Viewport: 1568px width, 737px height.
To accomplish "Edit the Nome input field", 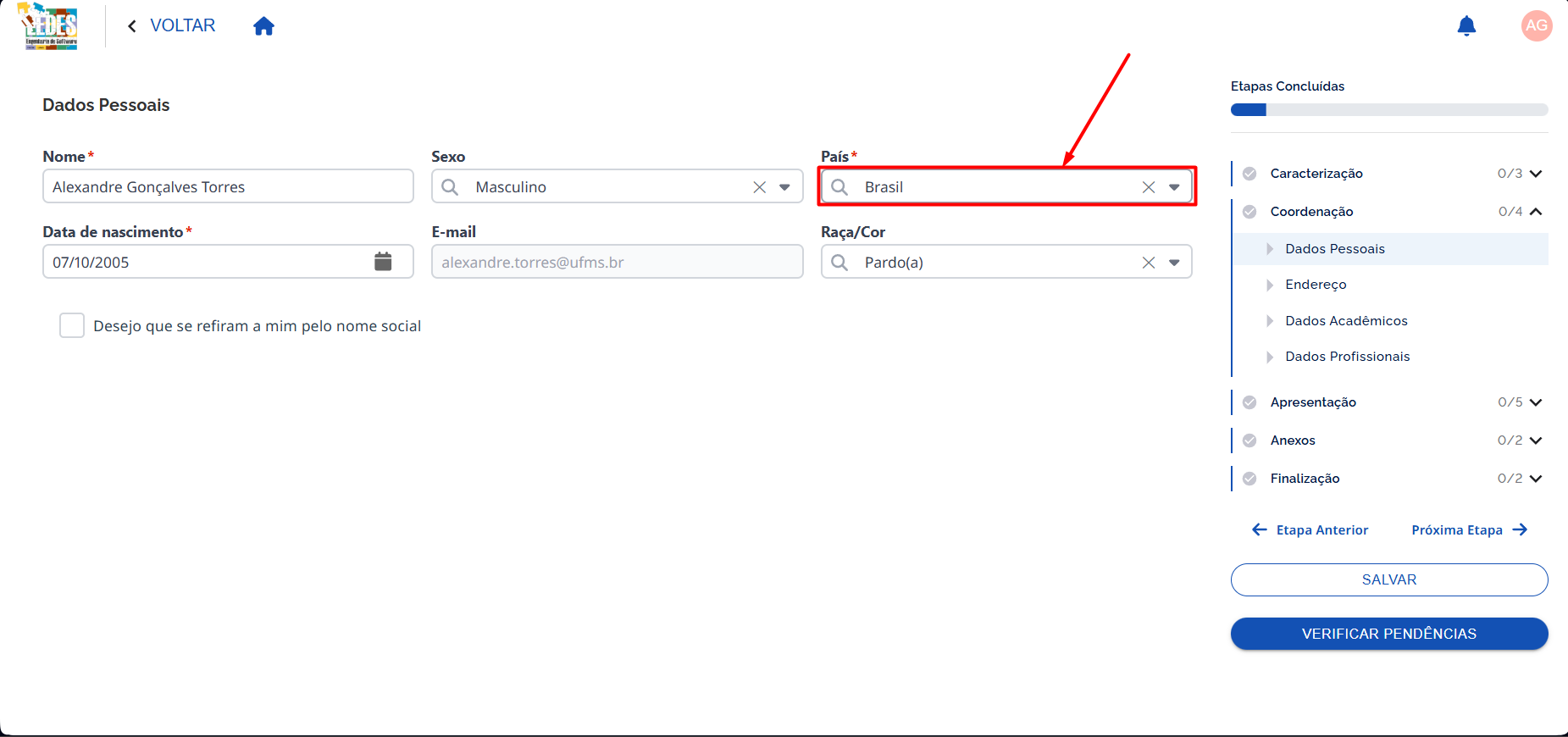I will 228,186.
